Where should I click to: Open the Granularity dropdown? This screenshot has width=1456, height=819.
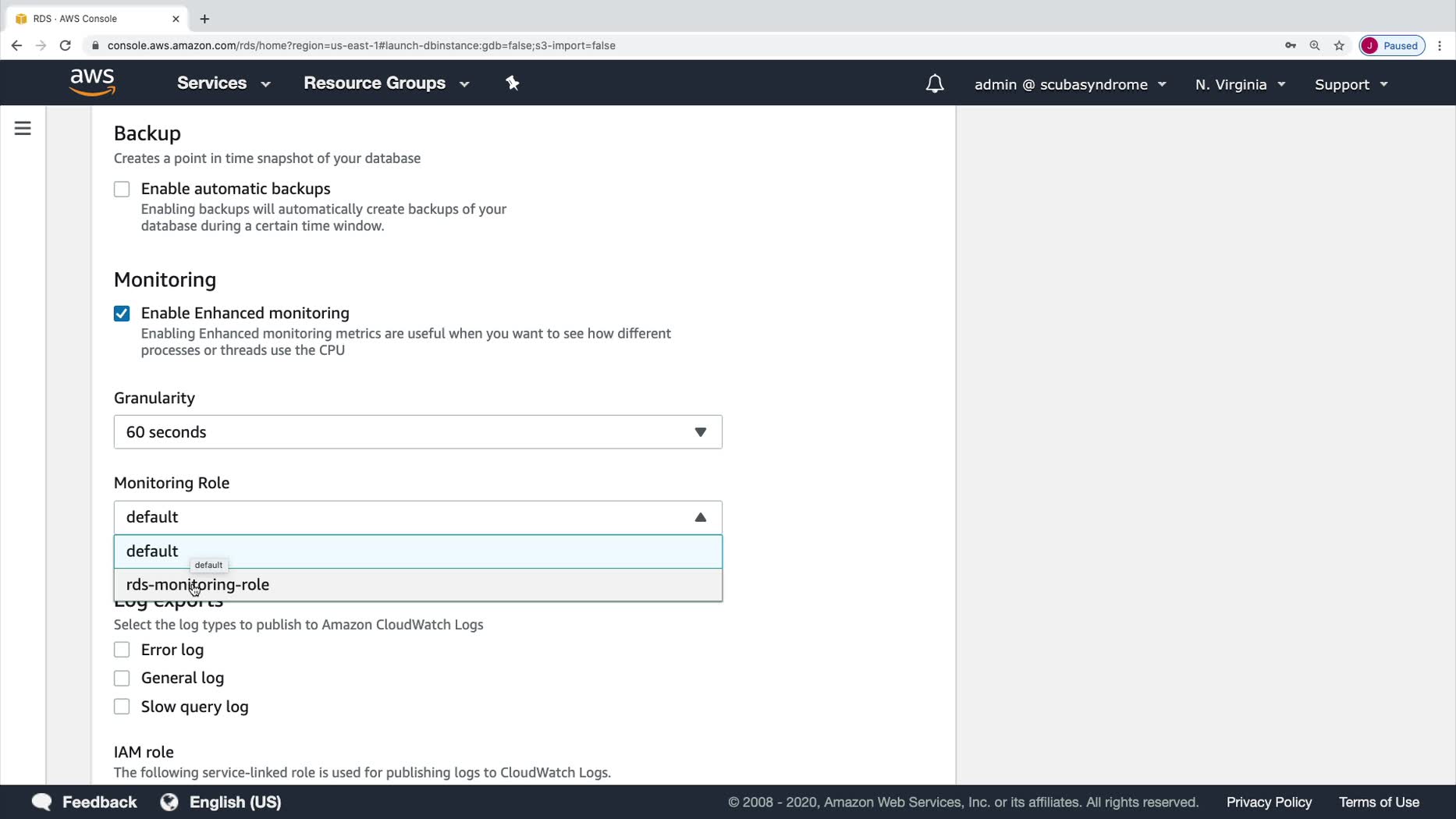point(417,432)
